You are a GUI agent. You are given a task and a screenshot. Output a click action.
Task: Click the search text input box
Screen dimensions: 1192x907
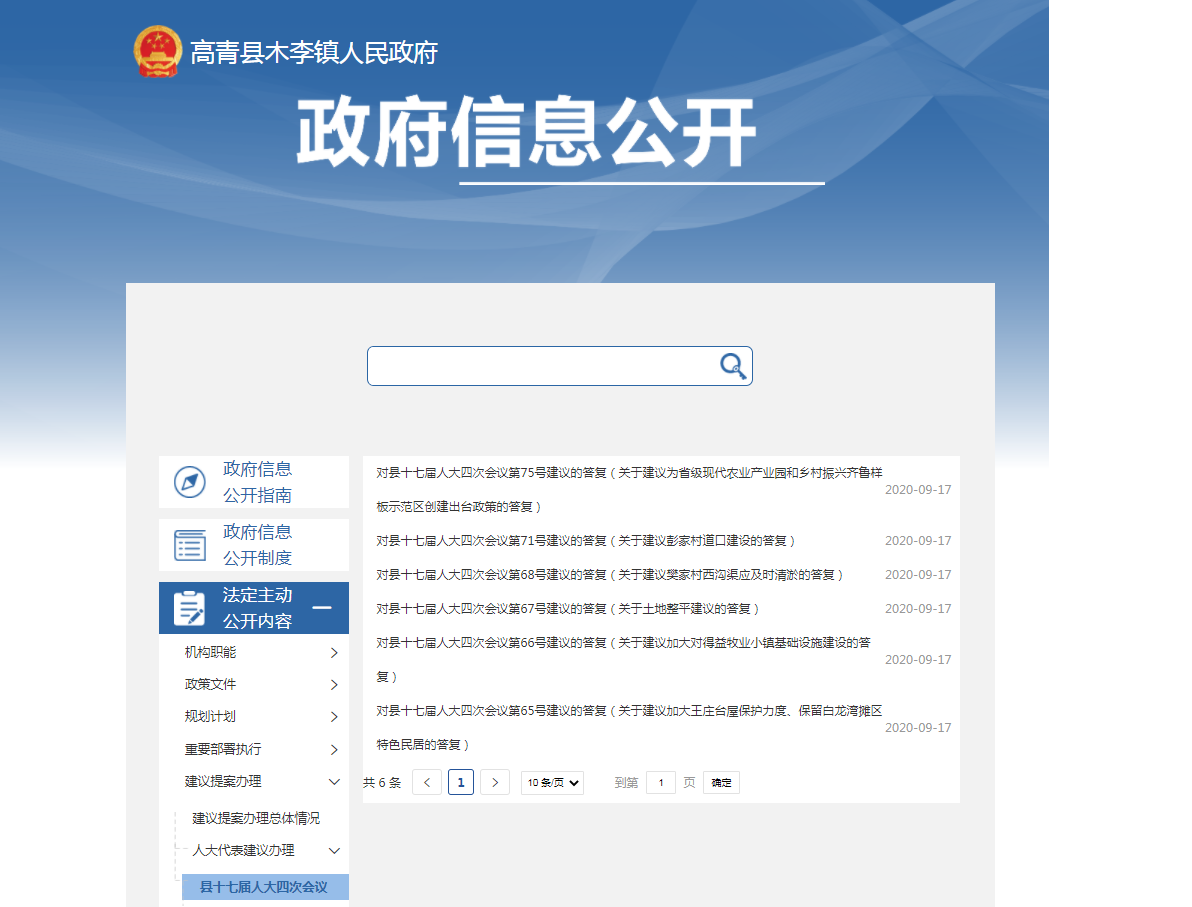pyautogui.click(x=540, y=366)
